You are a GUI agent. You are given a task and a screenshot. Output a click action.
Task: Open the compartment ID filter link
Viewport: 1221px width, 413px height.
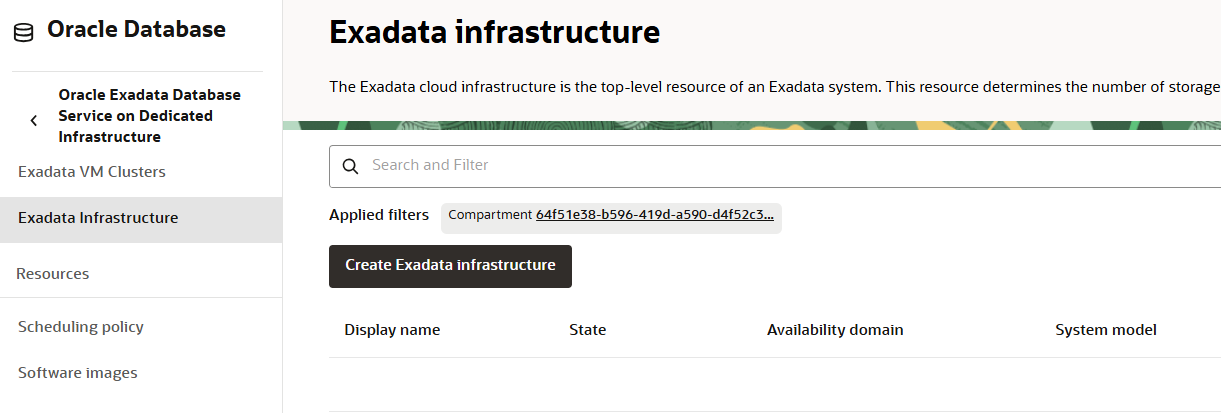tap(654, 215)
